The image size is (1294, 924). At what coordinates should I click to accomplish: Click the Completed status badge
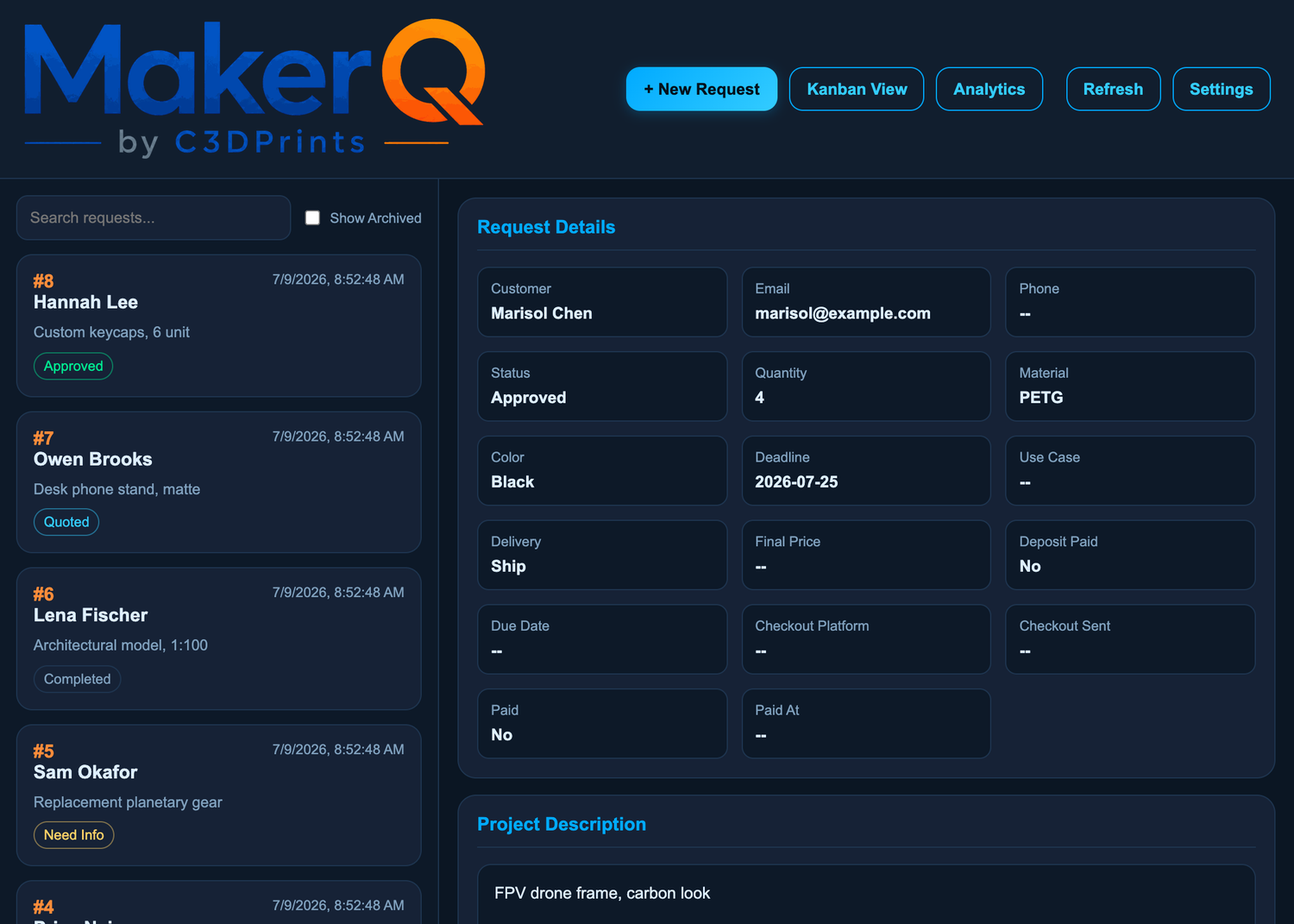(77, 679)
